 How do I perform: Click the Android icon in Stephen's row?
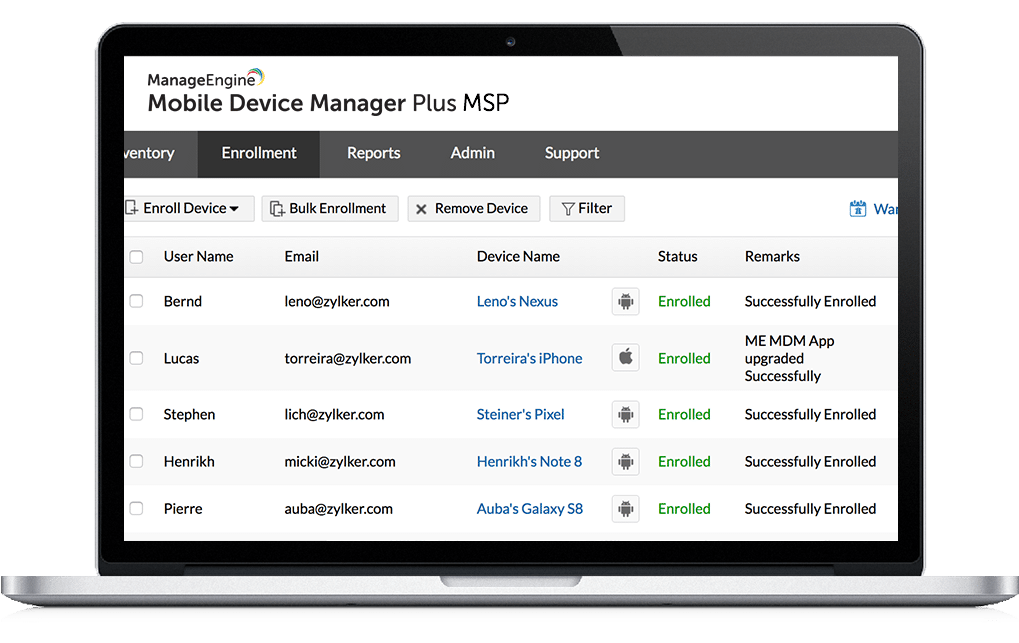[x=625, y=414]
